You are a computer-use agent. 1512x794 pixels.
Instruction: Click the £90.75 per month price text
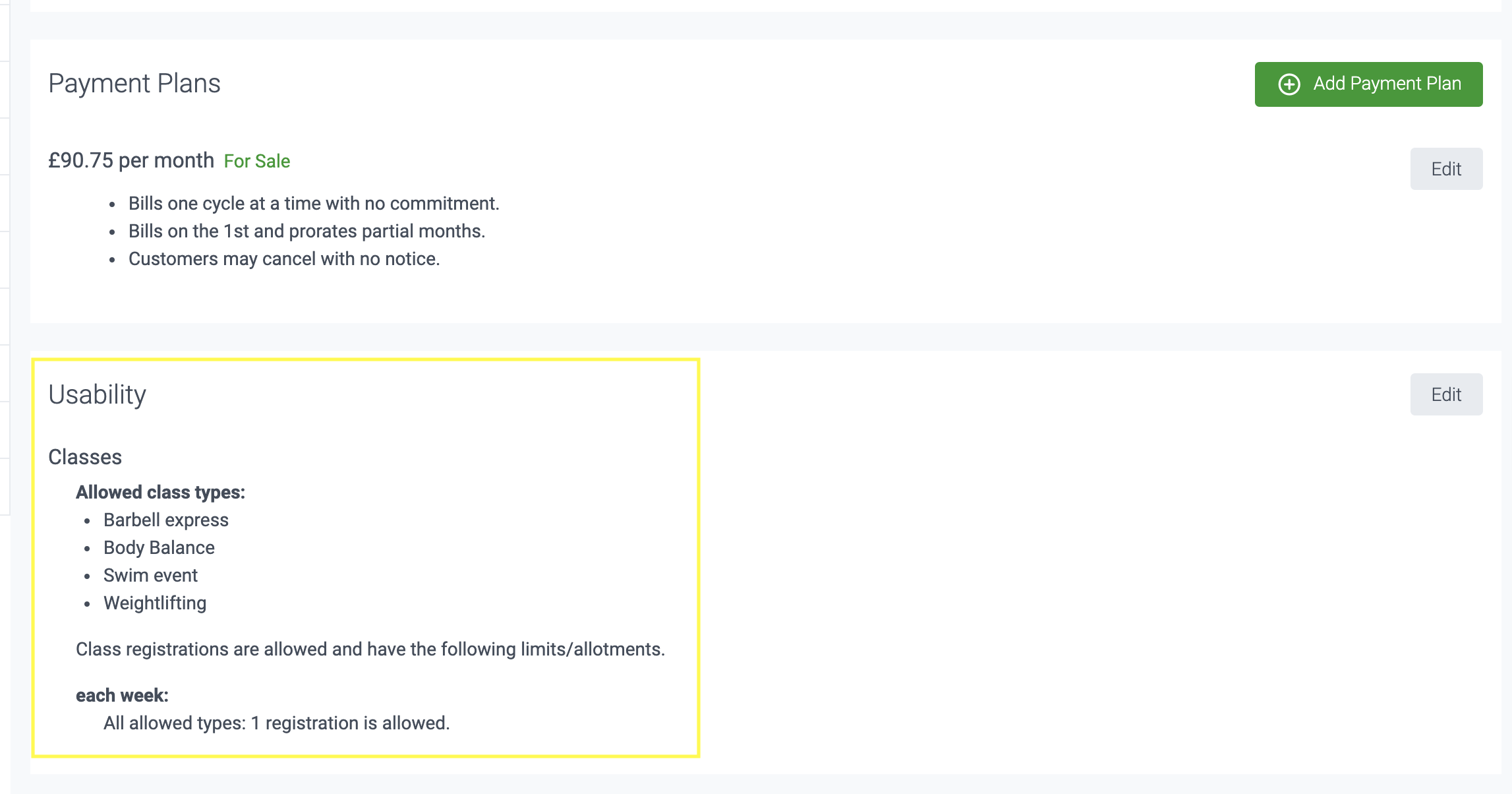click(131, 160)
